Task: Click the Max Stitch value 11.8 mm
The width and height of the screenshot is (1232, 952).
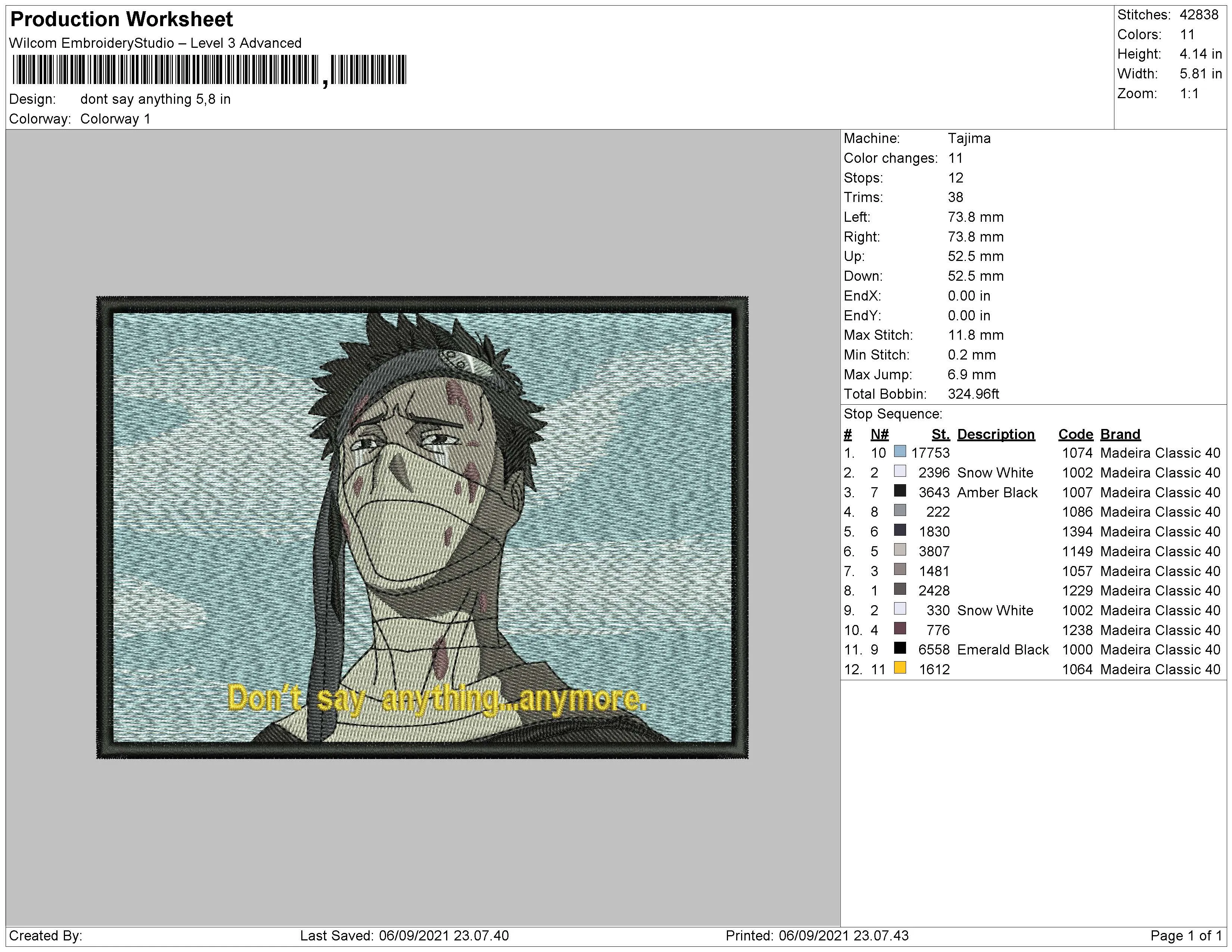Action: [x=975, y=335]
